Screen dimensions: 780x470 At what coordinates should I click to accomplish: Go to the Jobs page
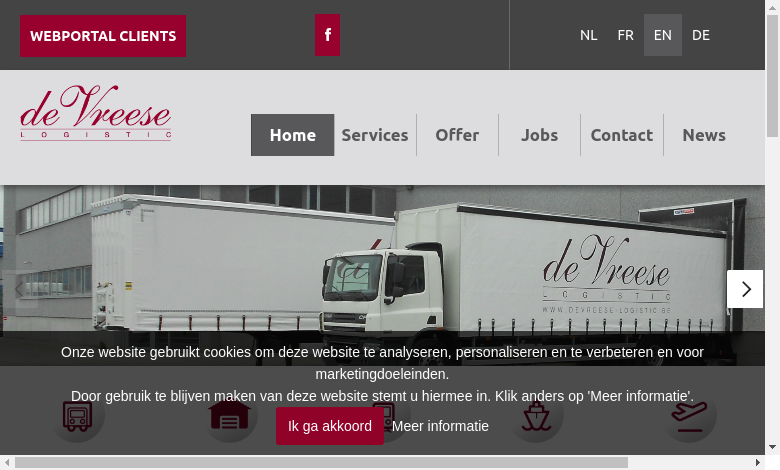coord(539,135)
